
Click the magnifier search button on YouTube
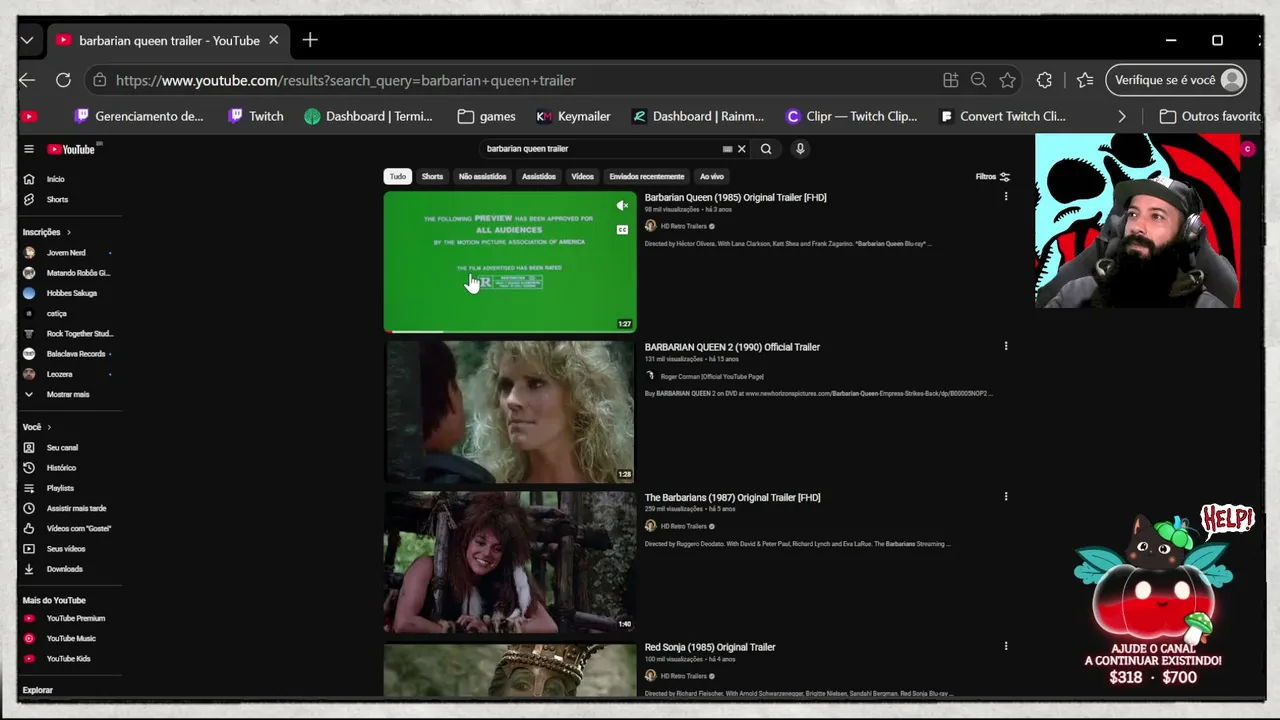pos(766,149)
